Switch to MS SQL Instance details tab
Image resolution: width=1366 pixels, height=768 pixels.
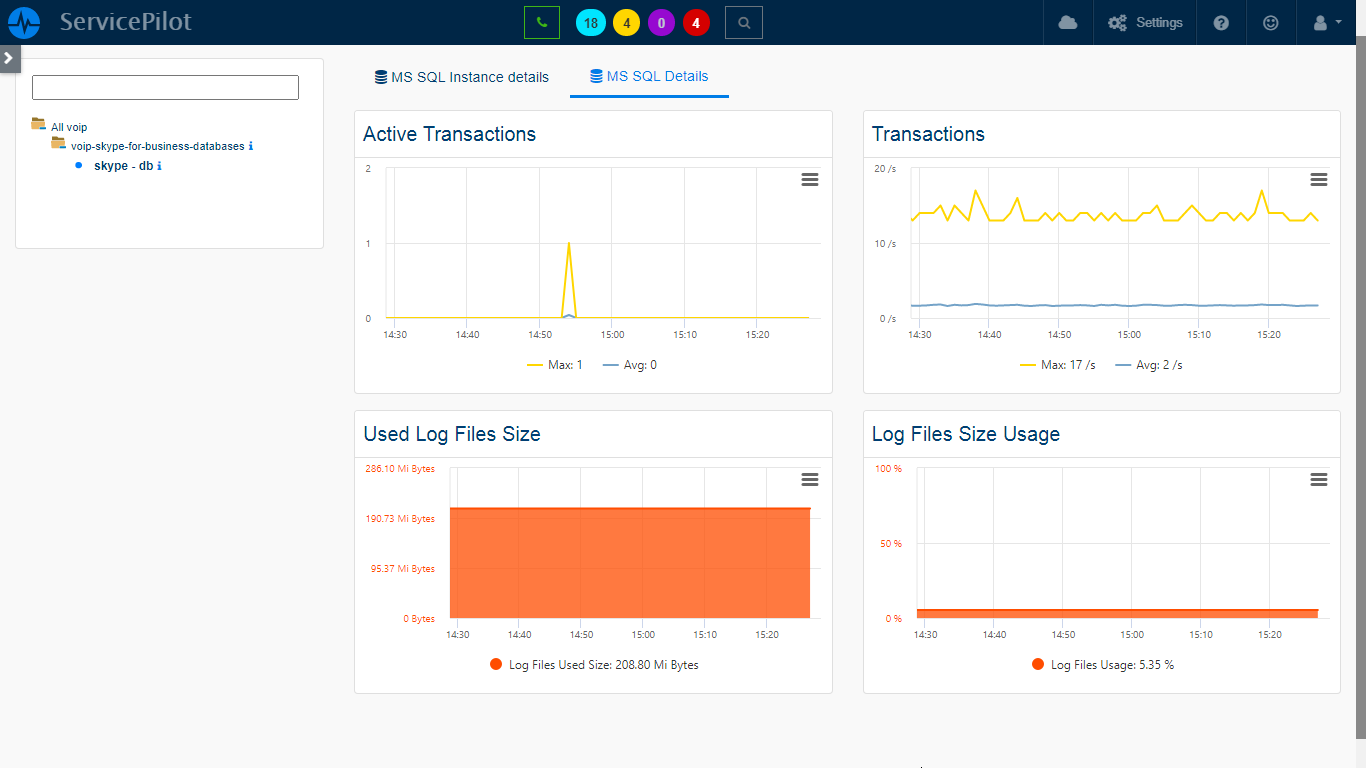pos(461,77)
